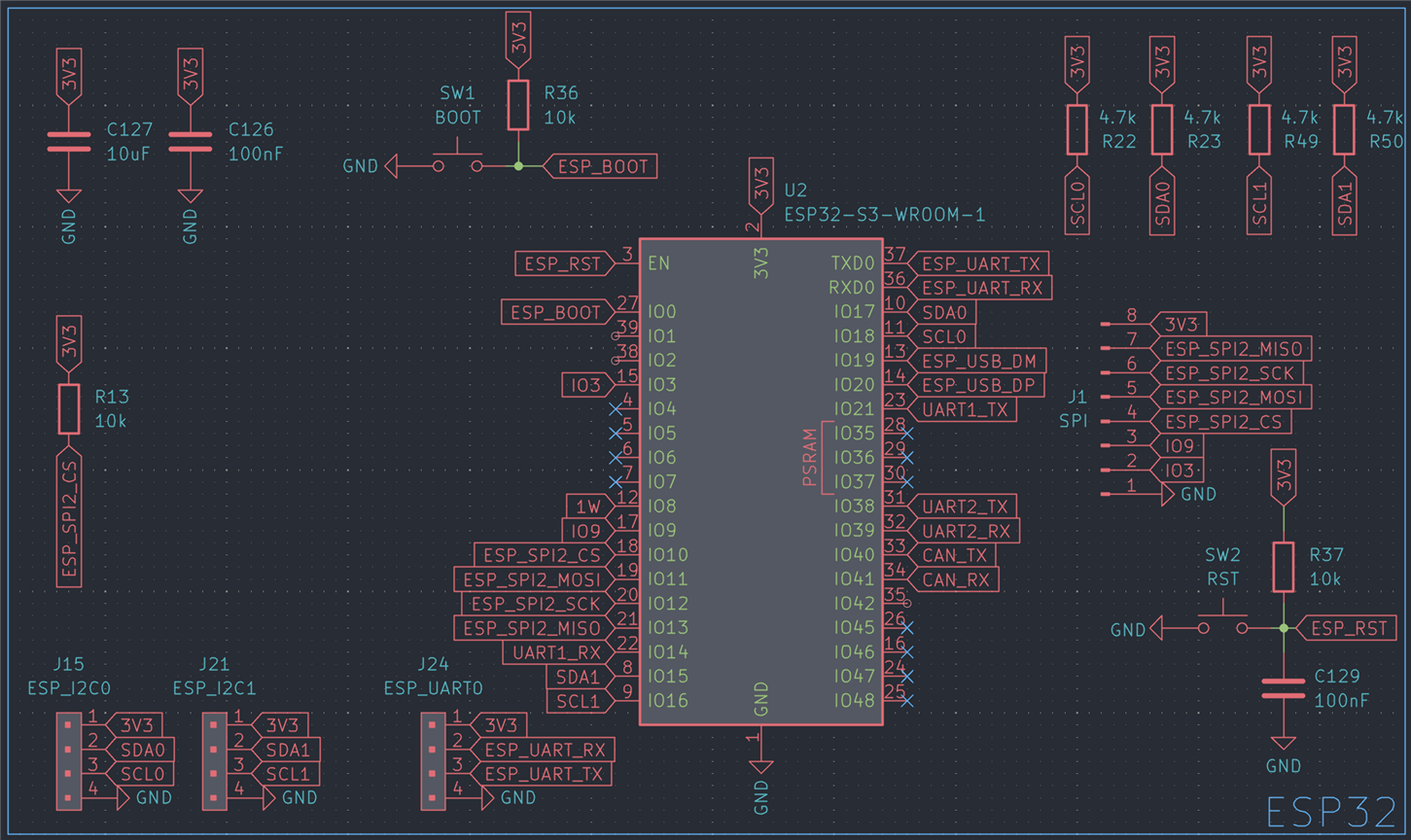Click the IO3 label at U2 pin 15
This screenshot has height=840, width=1411.
tap(588, 385)
